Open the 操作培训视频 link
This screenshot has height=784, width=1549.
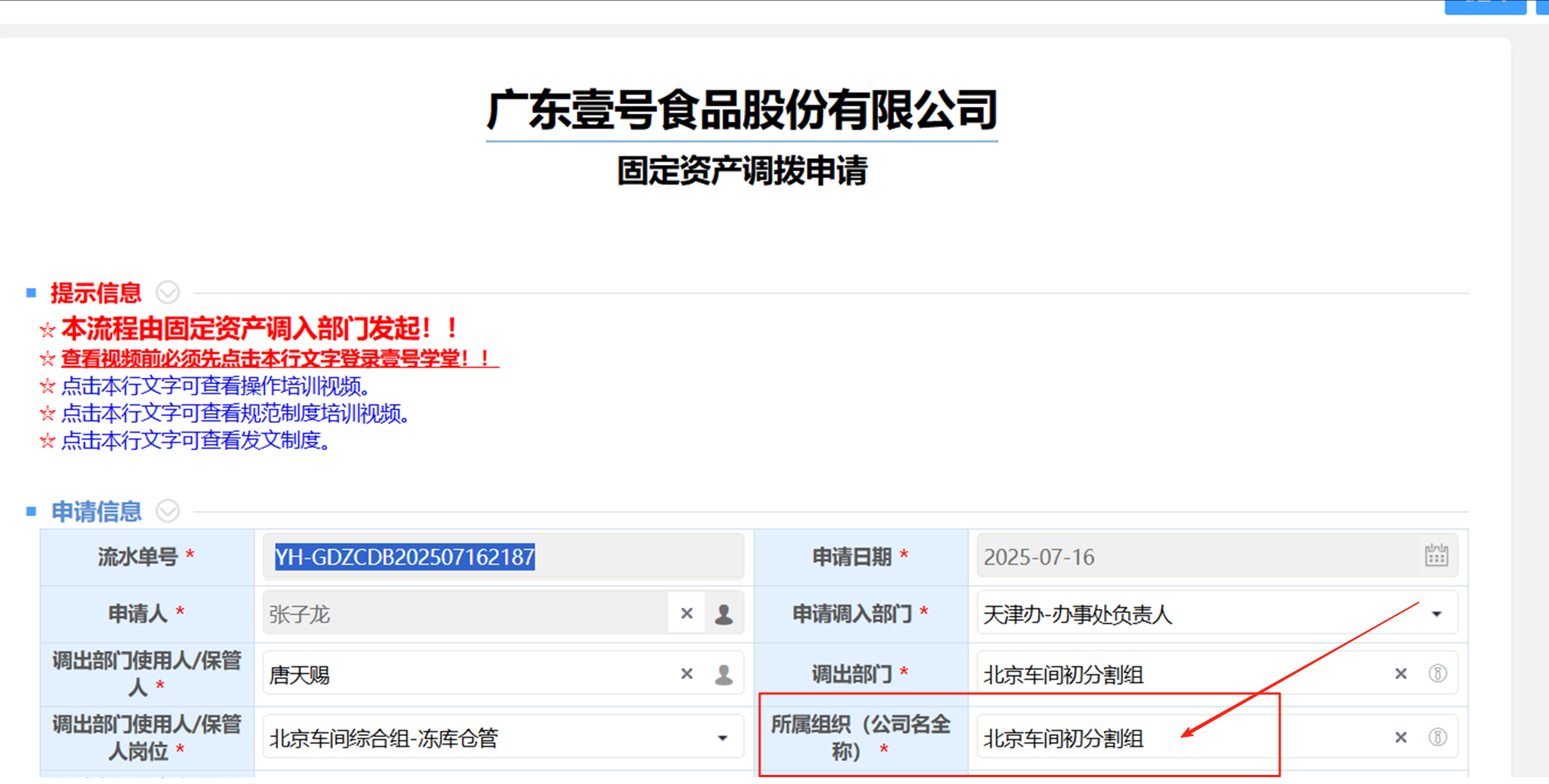click(215, 386)
